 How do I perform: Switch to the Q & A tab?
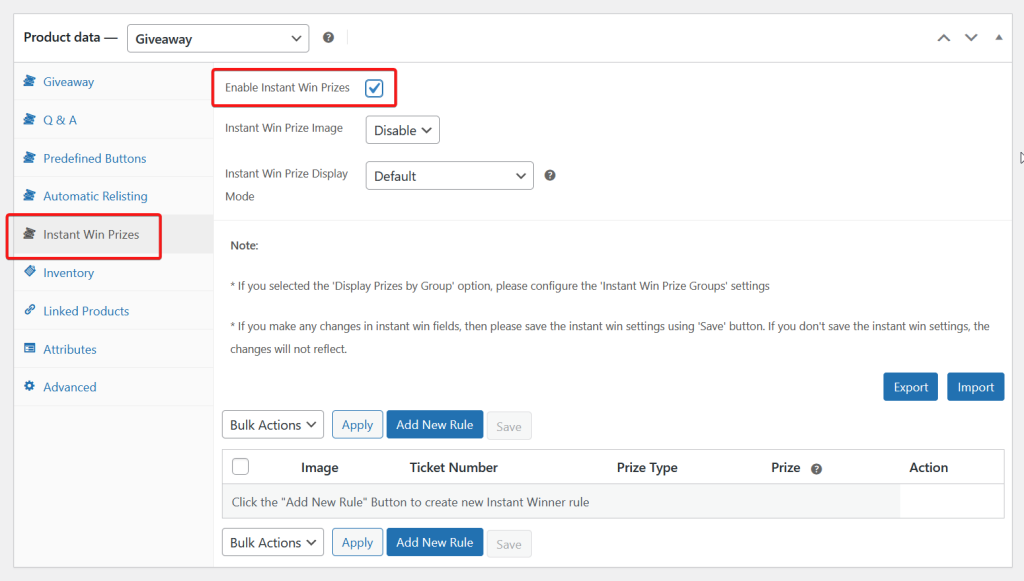click(60, 120)
